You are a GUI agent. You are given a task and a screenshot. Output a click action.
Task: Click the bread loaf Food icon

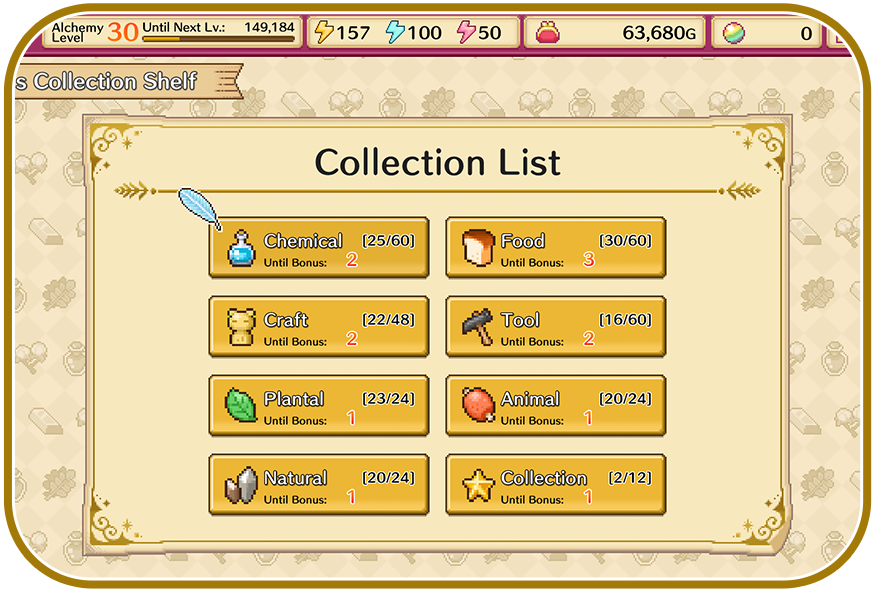[x=478, y=247]
